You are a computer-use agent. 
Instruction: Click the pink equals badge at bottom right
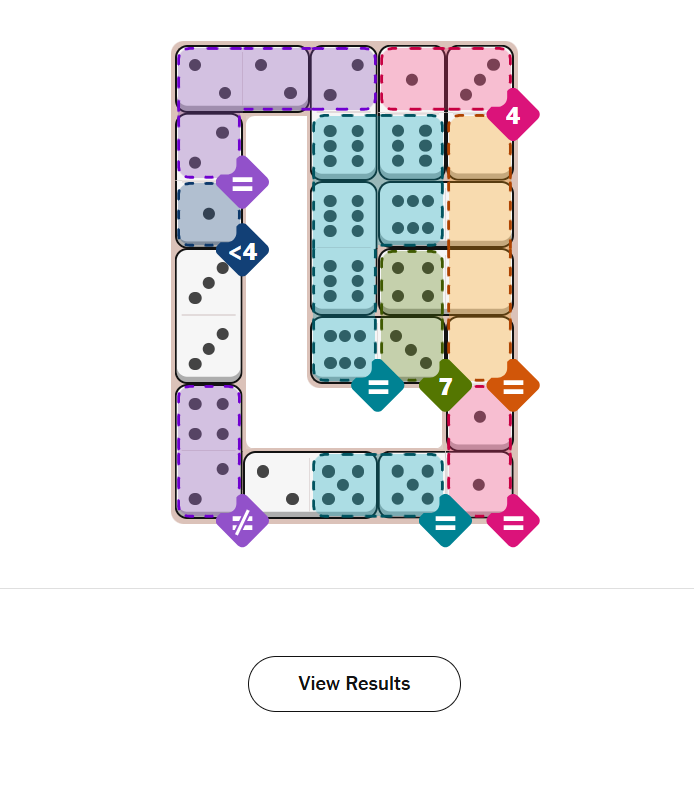pos(513,521)
